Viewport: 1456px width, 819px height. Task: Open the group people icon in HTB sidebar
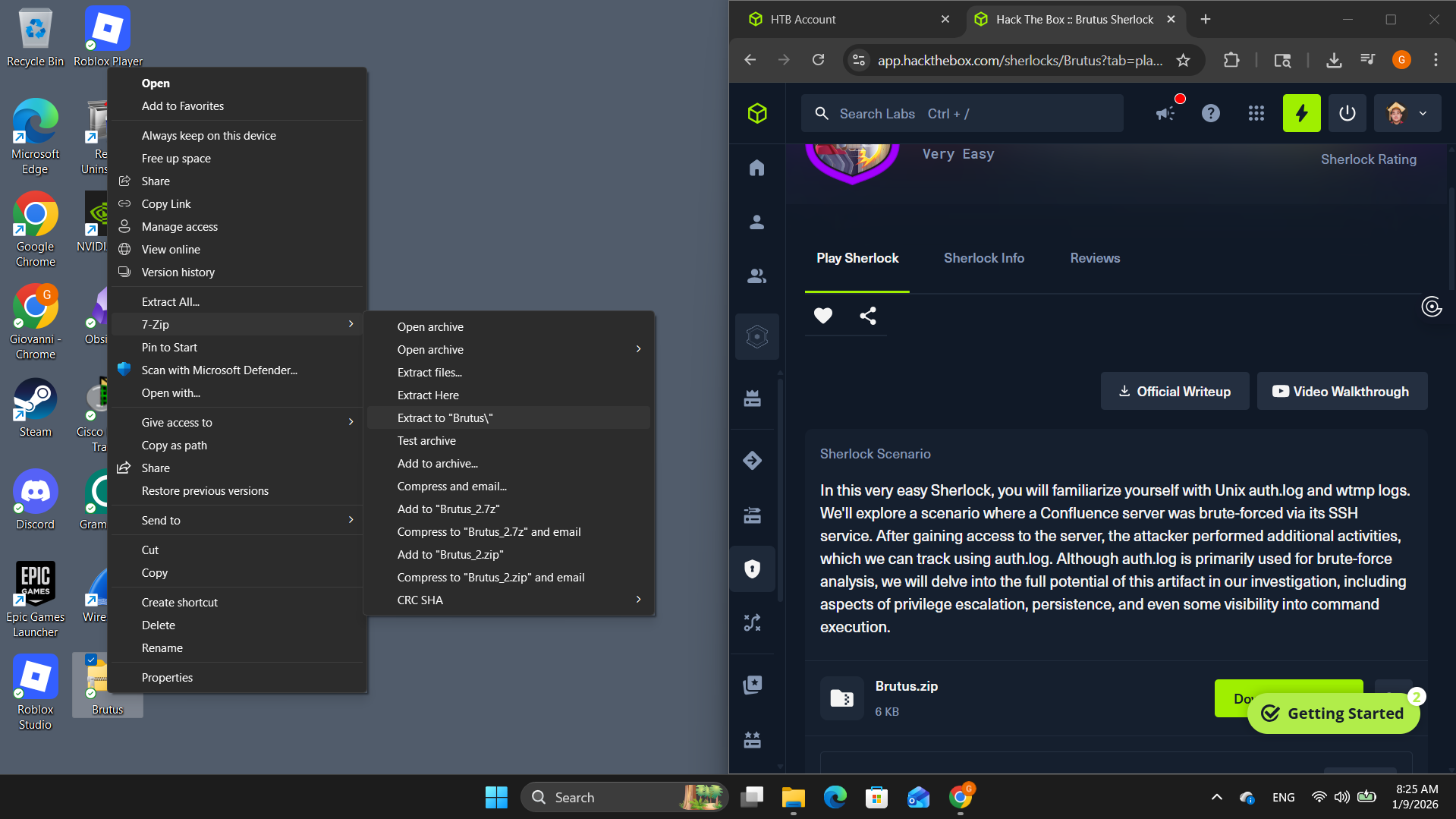(757, 276)
